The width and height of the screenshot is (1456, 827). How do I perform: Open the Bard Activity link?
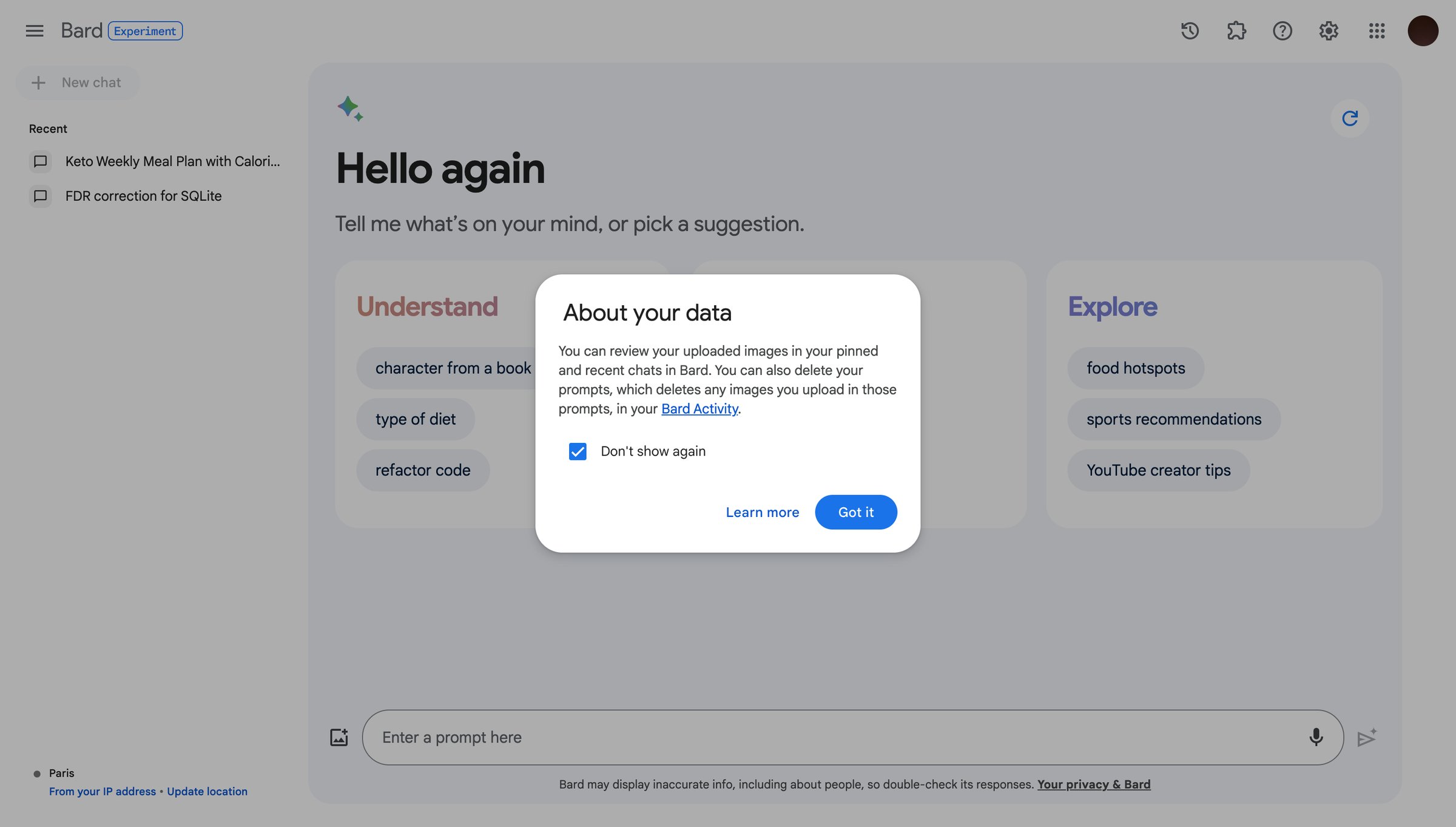click(699, 409)
